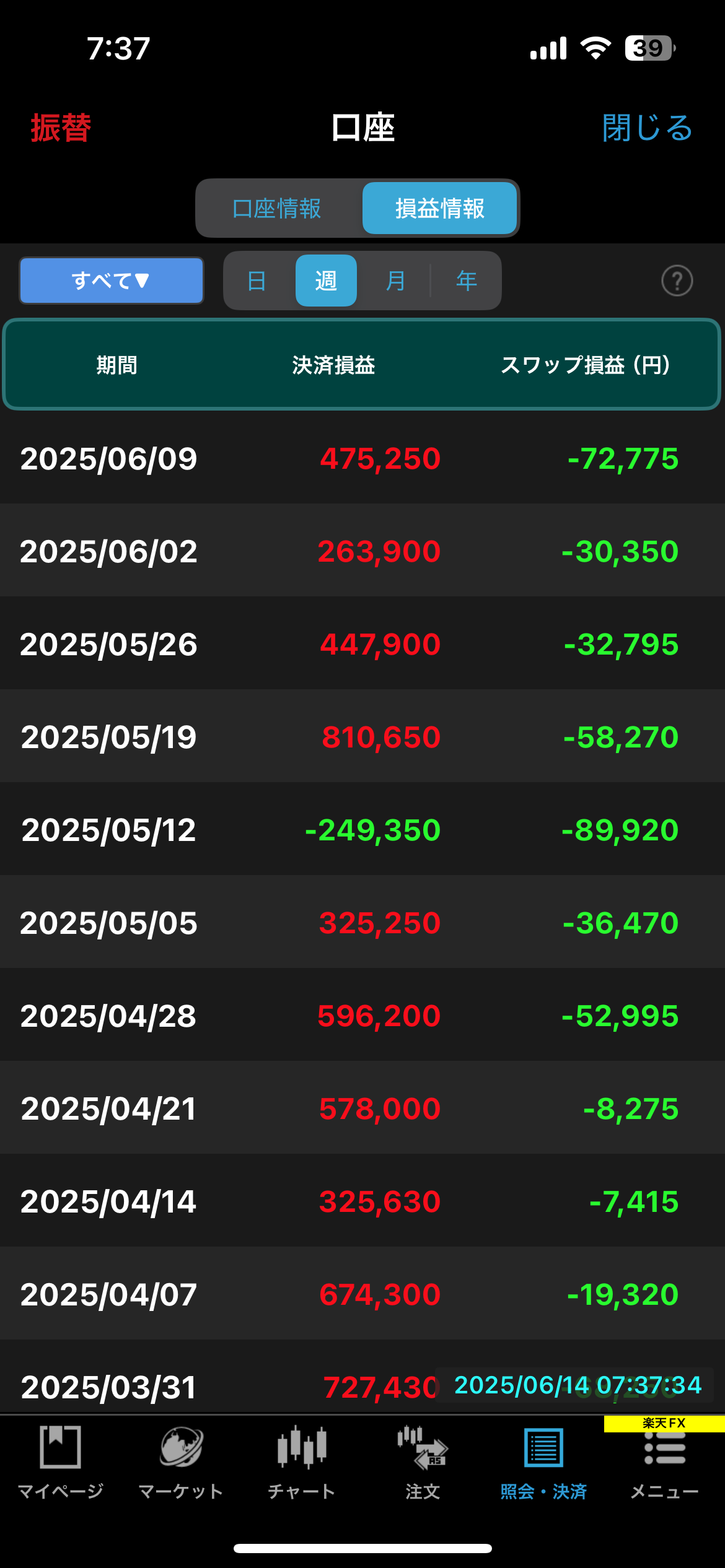The width and height of the screenshot is (725, 1568).
Task: Tap the 決済損益 column header
Action: point(333,365)
